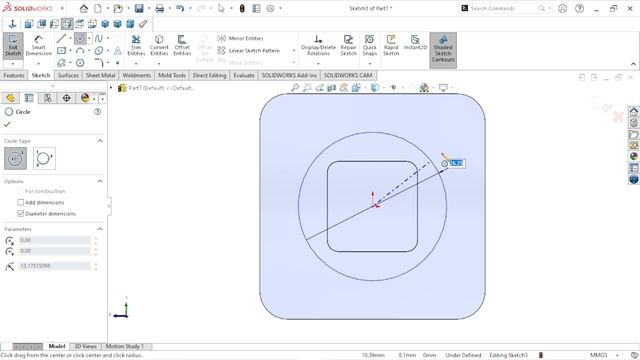Open Quick Snaps
Image resolution: width=640 pixels, height=360 pixels.
369,45
